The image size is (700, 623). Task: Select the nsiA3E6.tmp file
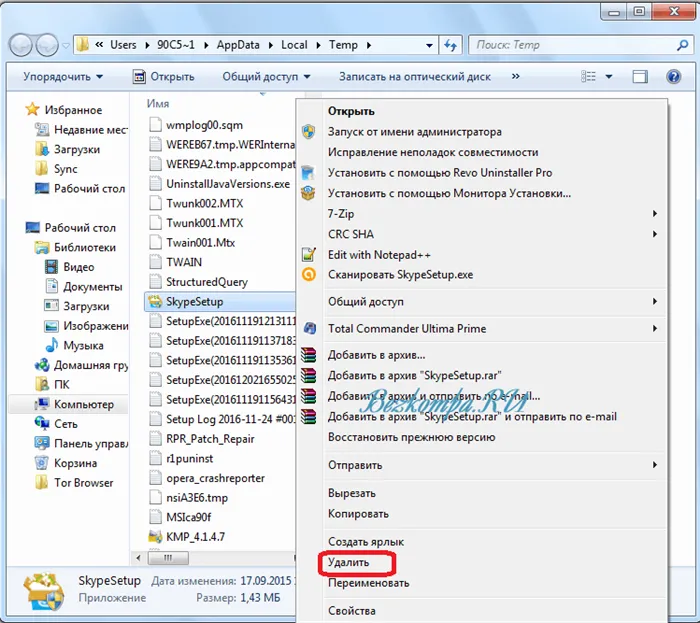point(188,498)
